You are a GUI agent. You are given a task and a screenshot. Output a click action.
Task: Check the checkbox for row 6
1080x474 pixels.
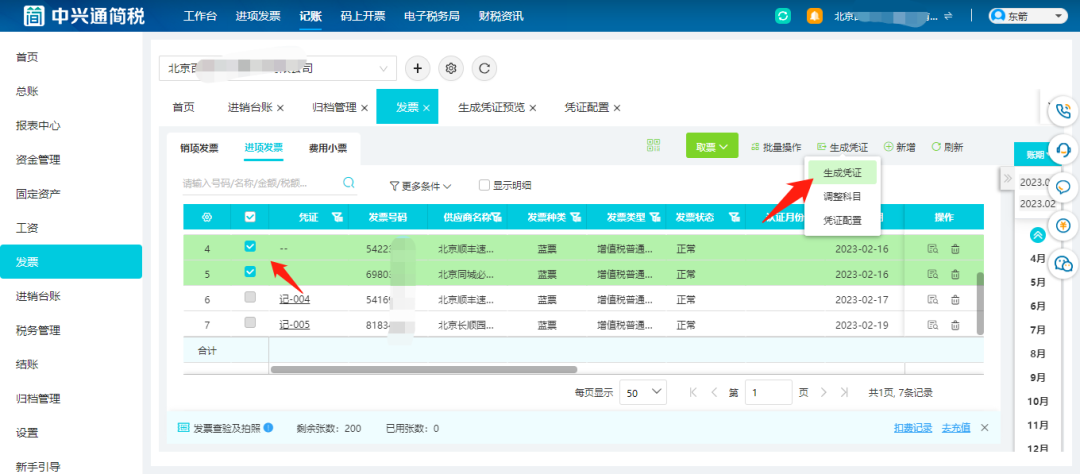(250, 297)
